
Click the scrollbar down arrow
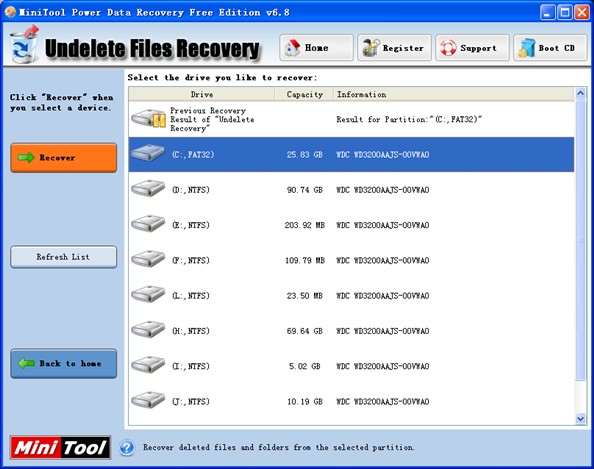coord(580,419)
